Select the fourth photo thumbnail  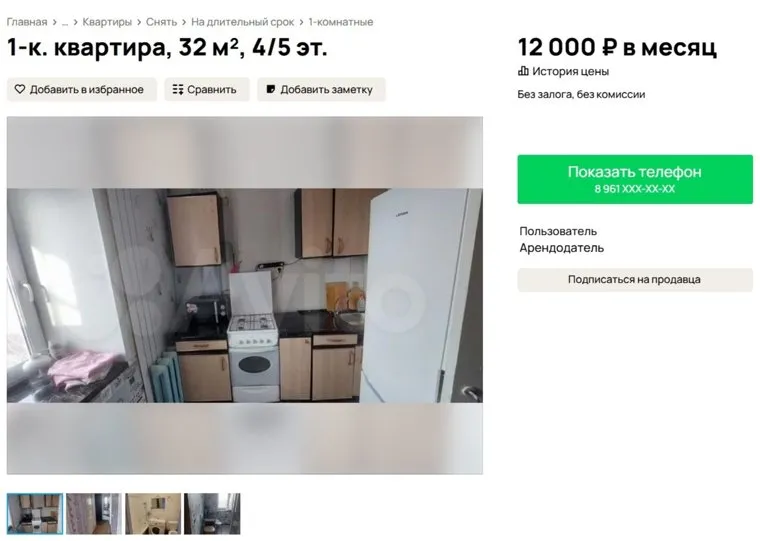[212, 514]
